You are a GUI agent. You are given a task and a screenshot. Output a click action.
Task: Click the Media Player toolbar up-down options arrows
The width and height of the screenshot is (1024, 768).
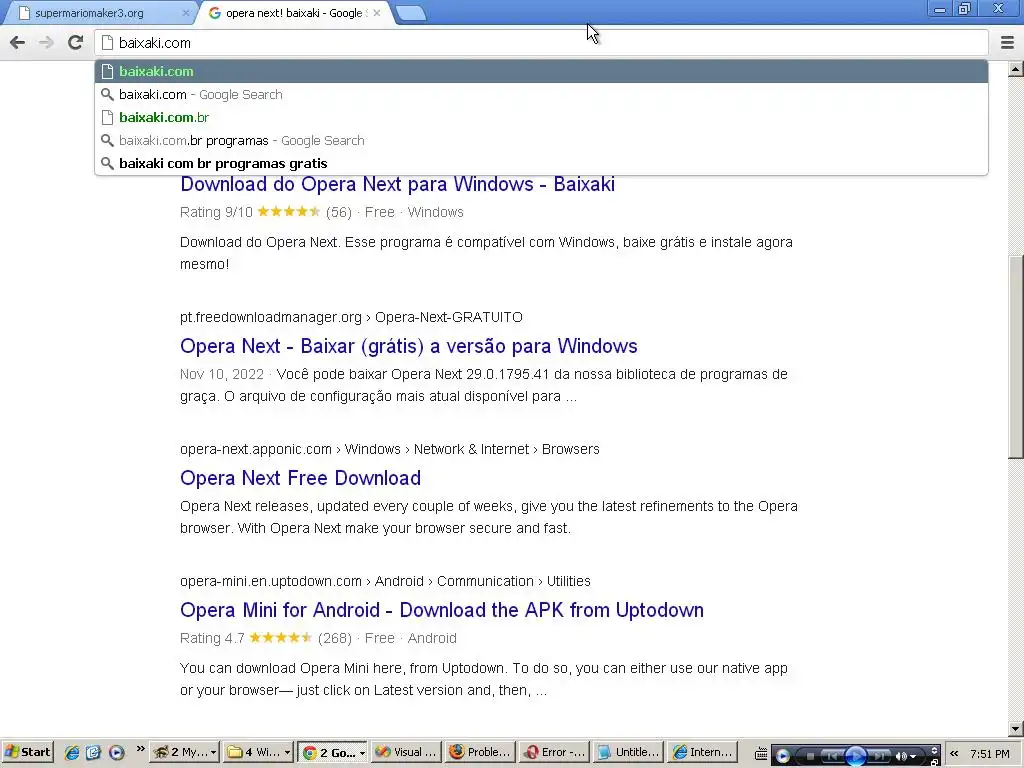click(x=934, y=750)
